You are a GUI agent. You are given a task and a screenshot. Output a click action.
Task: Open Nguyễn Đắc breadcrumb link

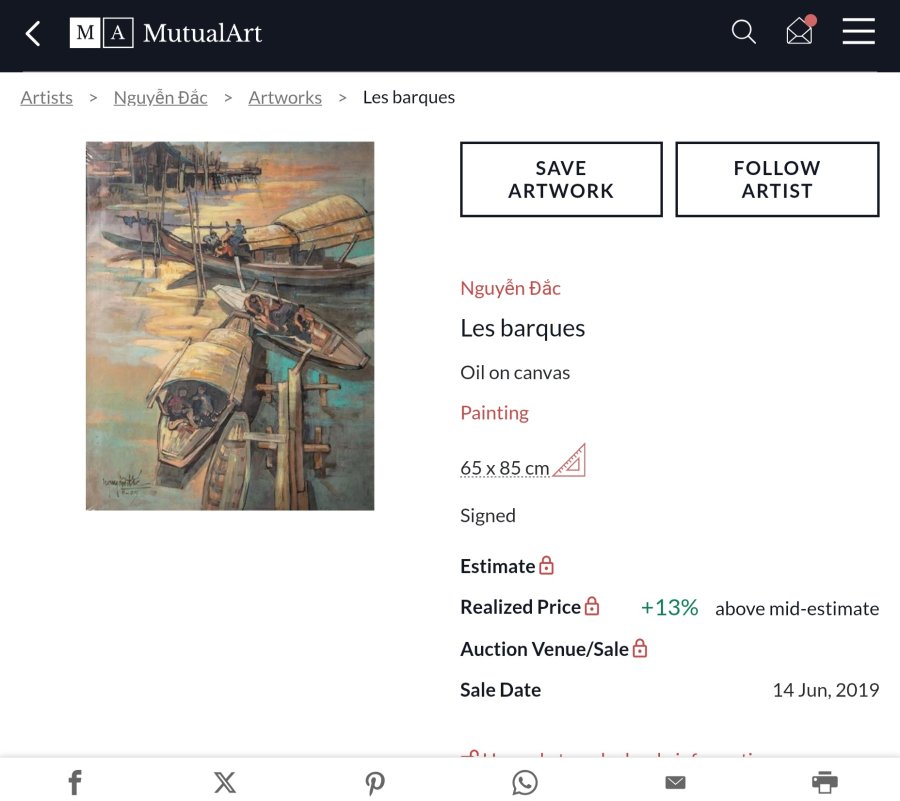(x=161, y=97)
